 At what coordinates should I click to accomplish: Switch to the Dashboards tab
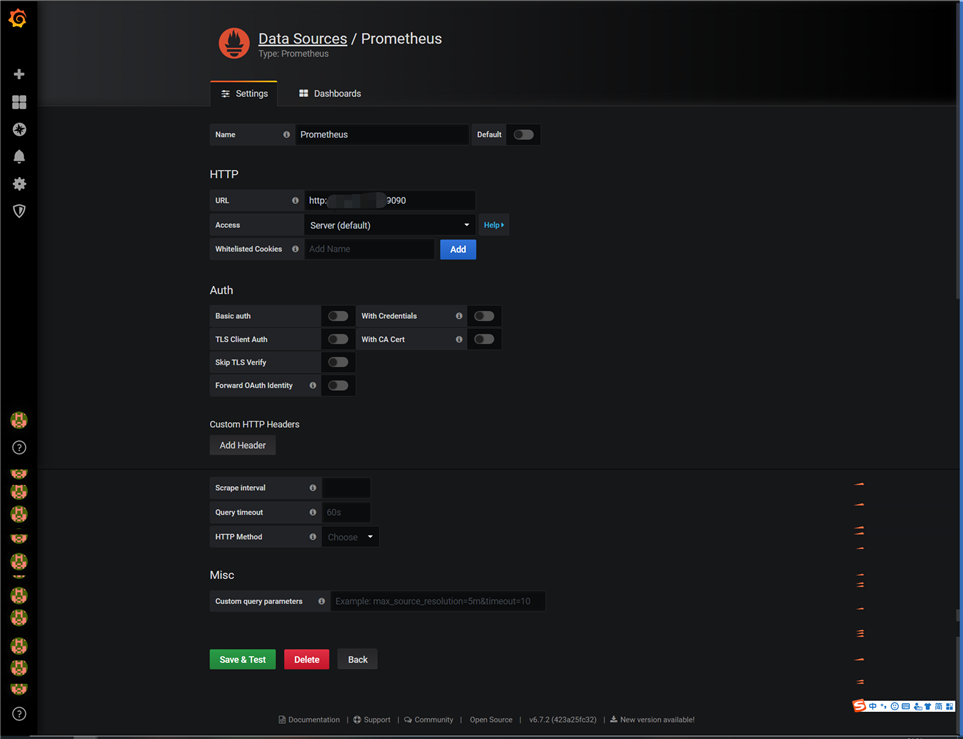(x=330, y=93)
